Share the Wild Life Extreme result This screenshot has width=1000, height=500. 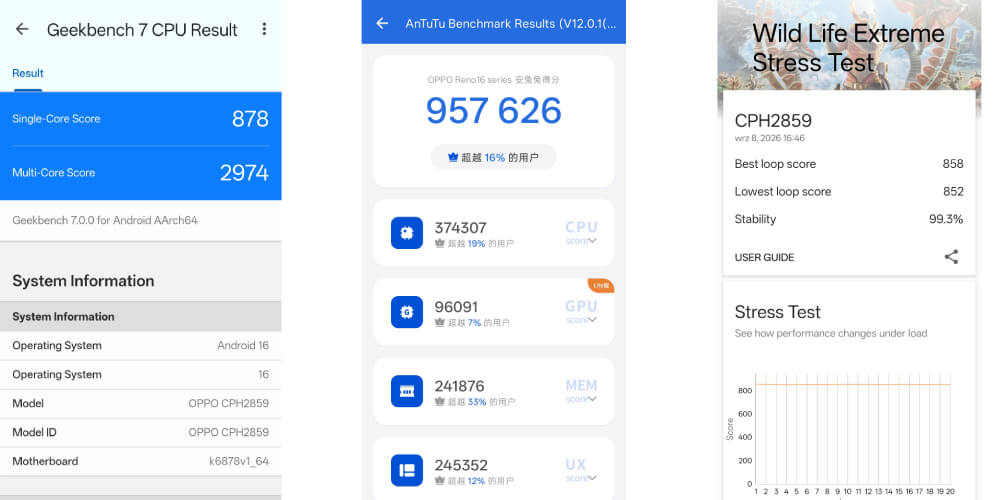coord(951,257)
